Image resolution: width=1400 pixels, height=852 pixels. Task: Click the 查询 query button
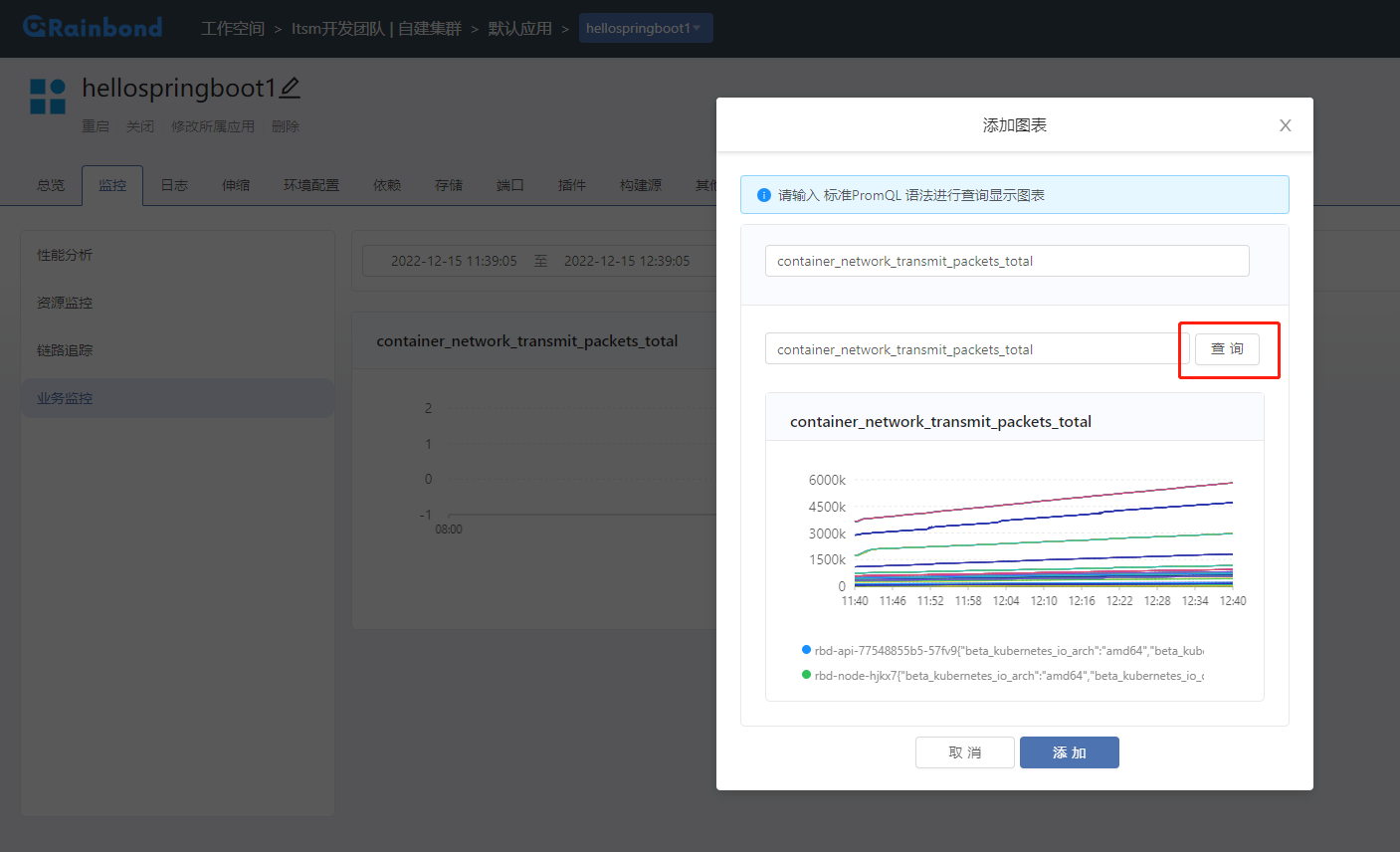[1228, 348]
